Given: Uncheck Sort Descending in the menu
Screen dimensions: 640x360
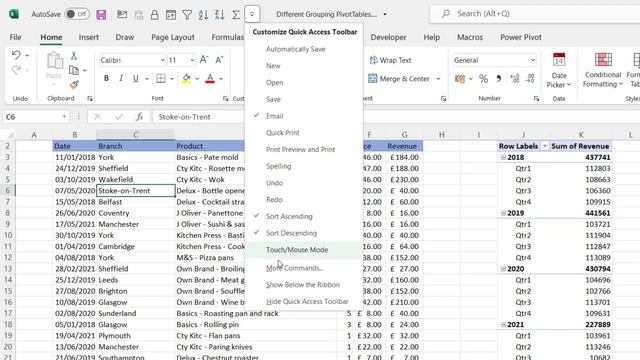Looking at the screenshot, I should click(x=304, y=233).
